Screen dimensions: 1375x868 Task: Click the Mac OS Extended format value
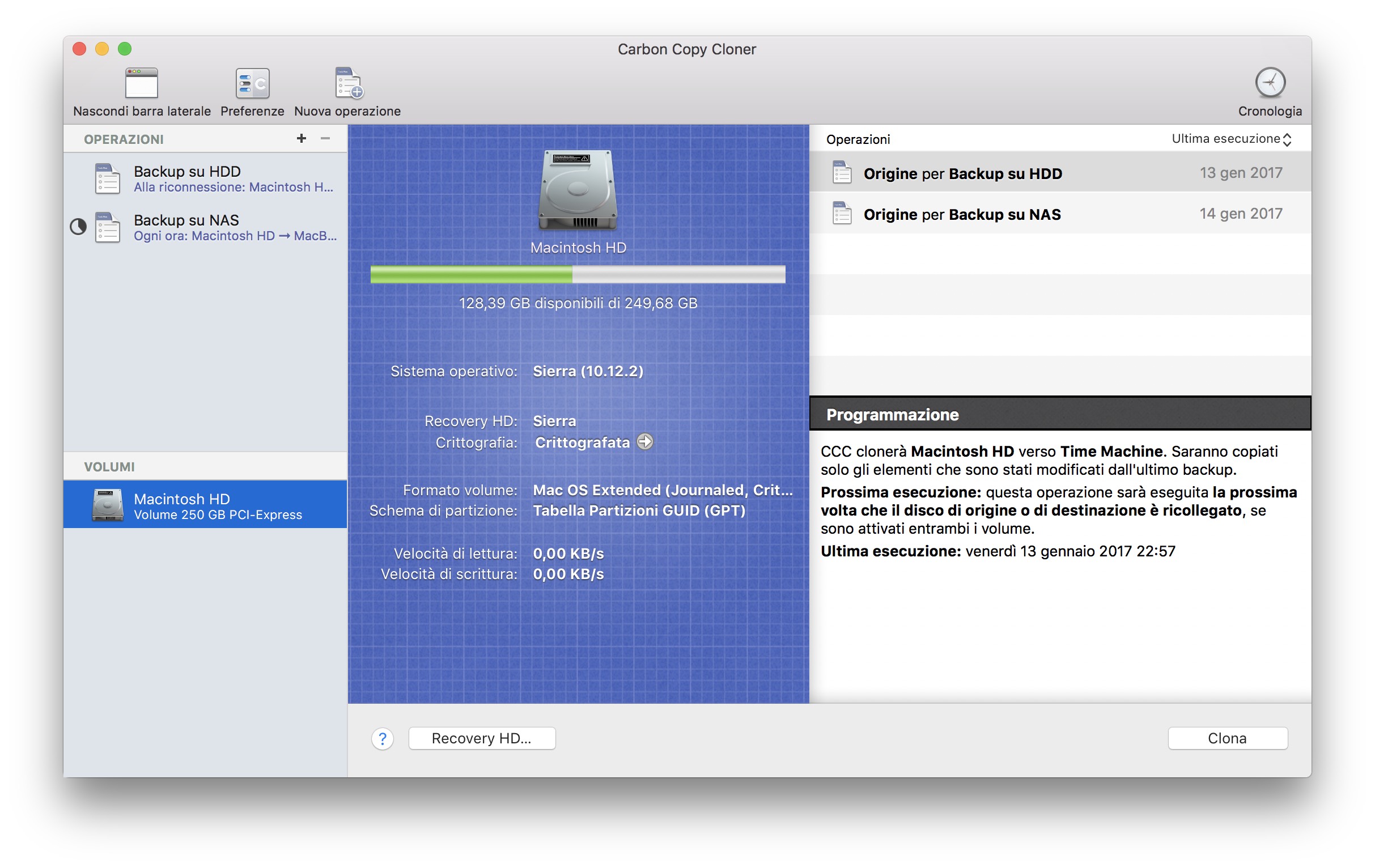click(x=663, y=490)
